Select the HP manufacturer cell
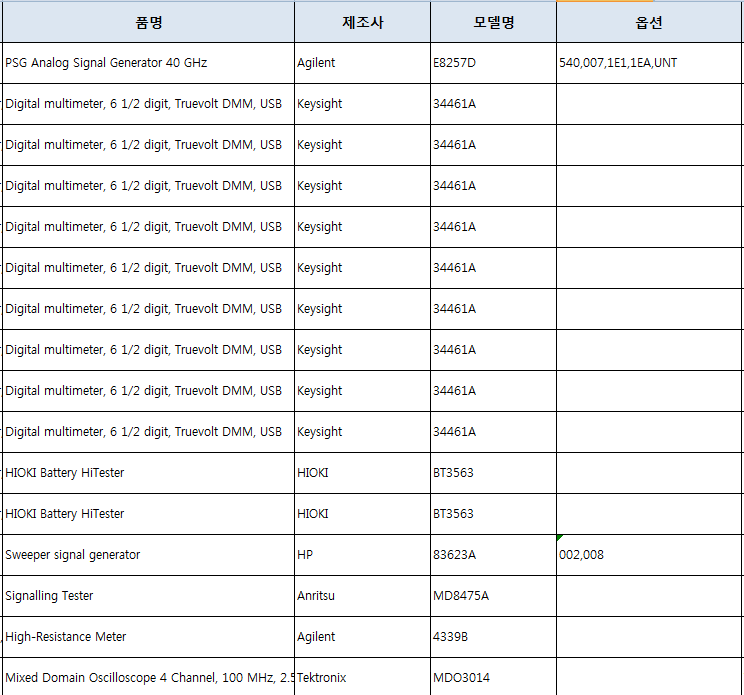 [x=362, y=555]
